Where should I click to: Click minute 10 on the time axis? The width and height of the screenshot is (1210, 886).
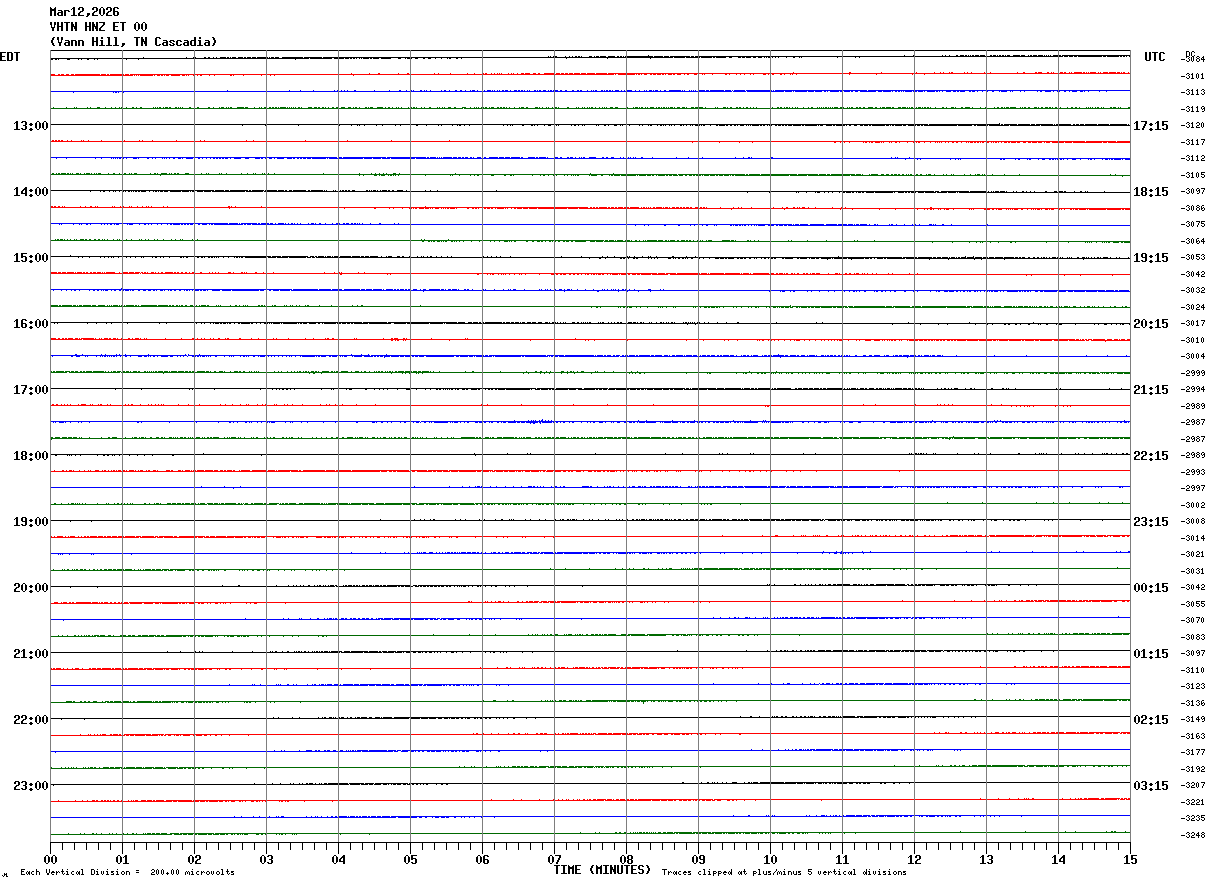pos(770,860)
